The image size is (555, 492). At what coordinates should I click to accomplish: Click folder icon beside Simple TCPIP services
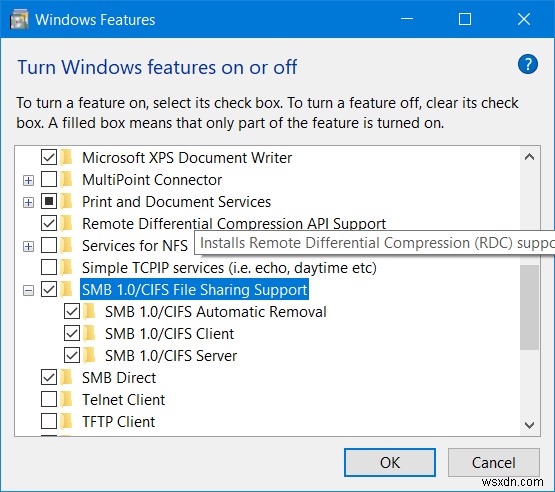(67, 267)
